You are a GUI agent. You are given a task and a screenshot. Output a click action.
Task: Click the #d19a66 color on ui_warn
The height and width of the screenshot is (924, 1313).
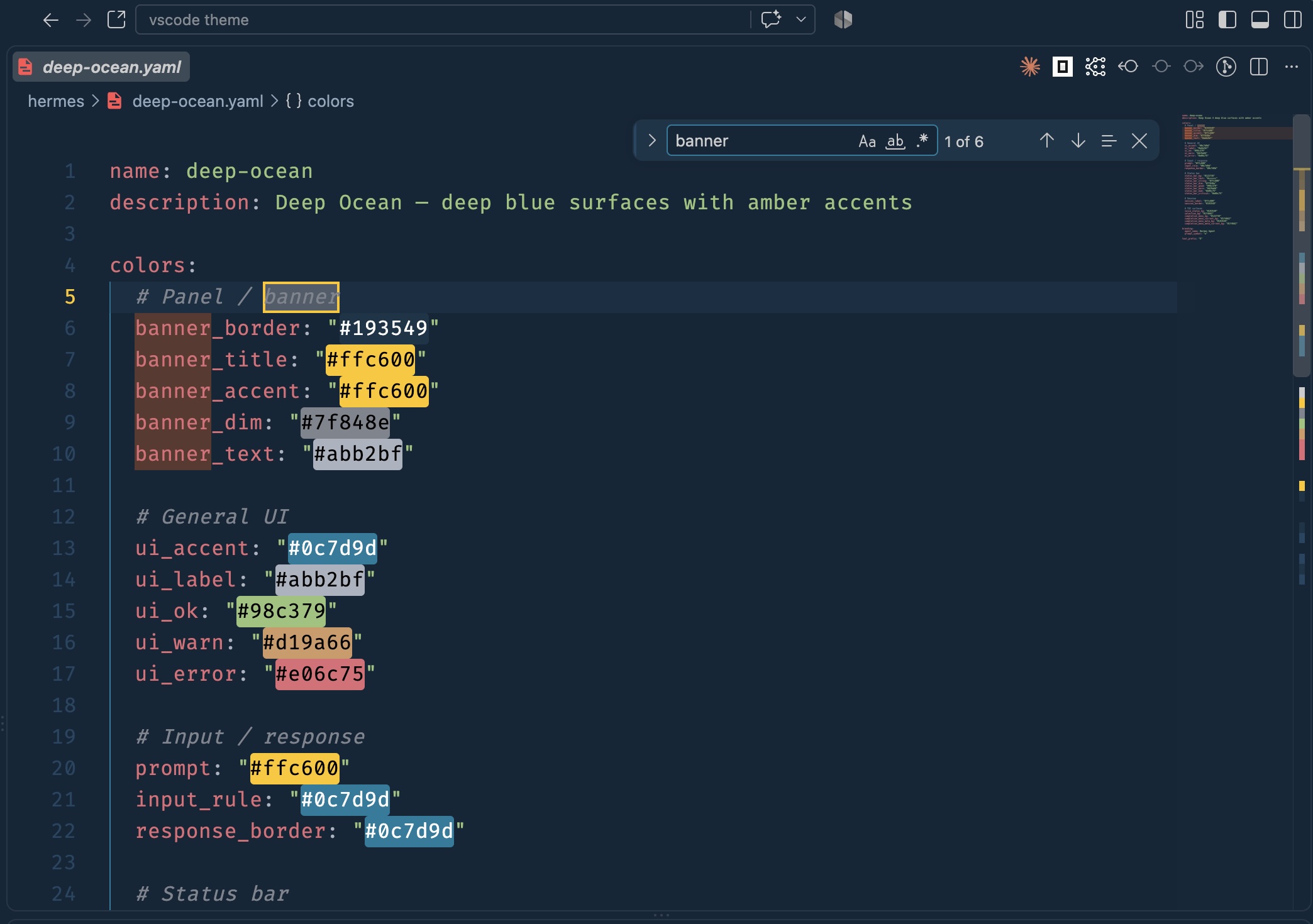[x=307, y=642]
